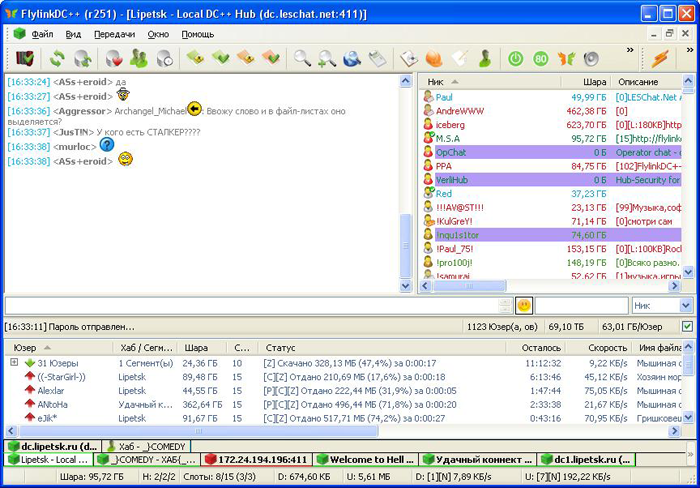Open the orange upload queue icon
This screenshot has width=700, height=488.
point(246,58)
